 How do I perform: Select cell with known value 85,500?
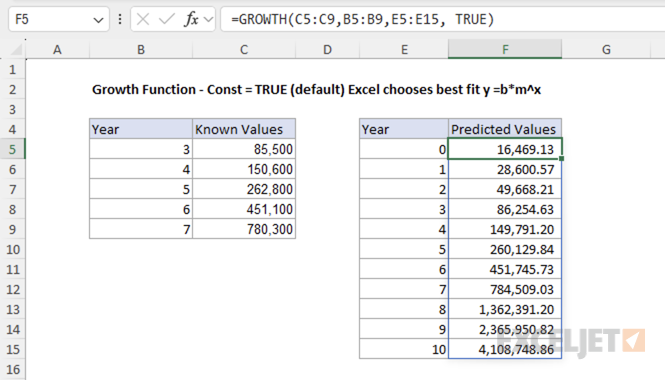244,149
